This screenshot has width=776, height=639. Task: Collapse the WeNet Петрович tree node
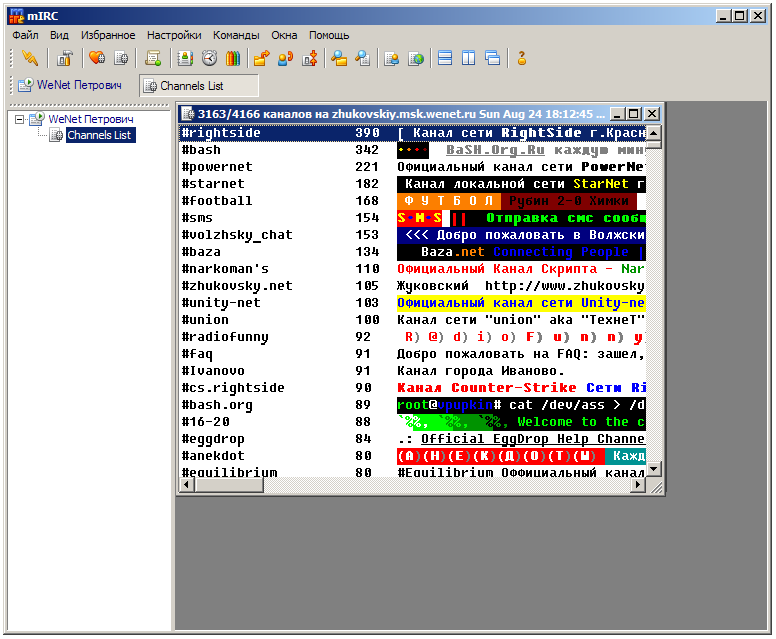(19, 119)
